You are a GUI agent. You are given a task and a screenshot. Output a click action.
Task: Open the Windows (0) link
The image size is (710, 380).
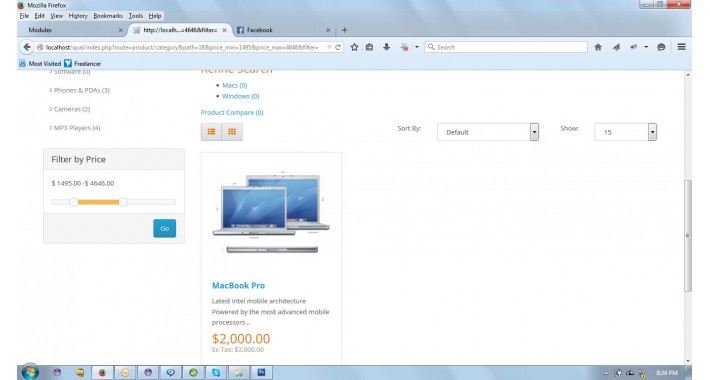point(240,96)
